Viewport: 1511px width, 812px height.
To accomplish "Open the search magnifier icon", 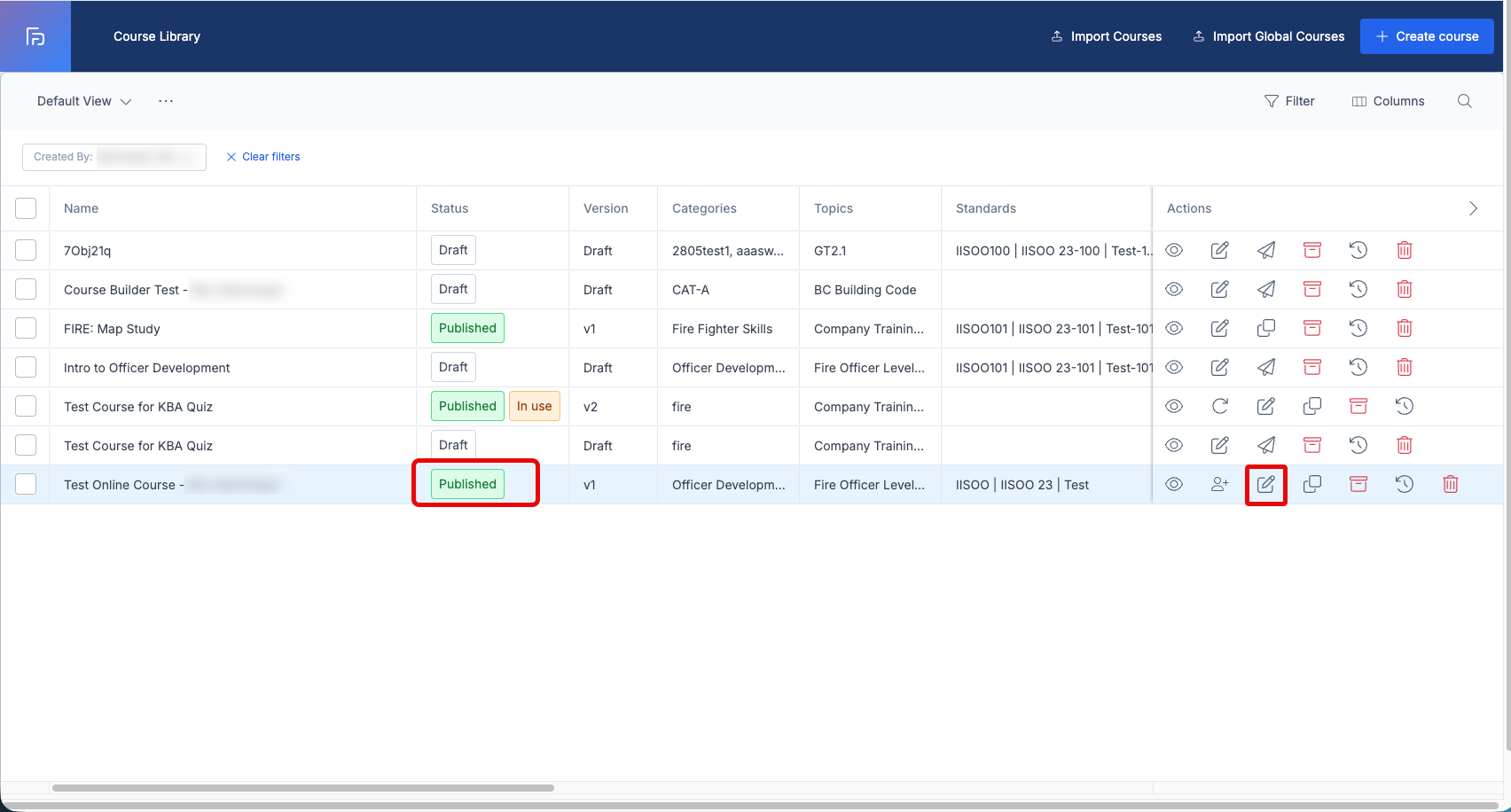I will [x=1465, y=101].
